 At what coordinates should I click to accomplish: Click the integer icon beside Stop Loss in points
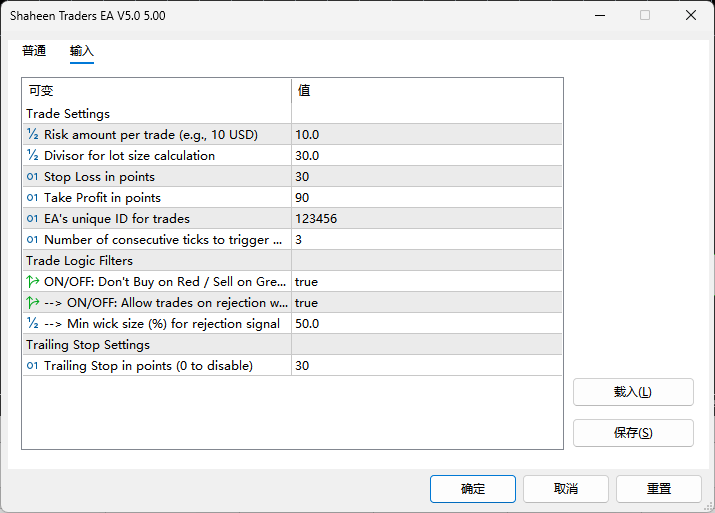(x=32, y=177)
